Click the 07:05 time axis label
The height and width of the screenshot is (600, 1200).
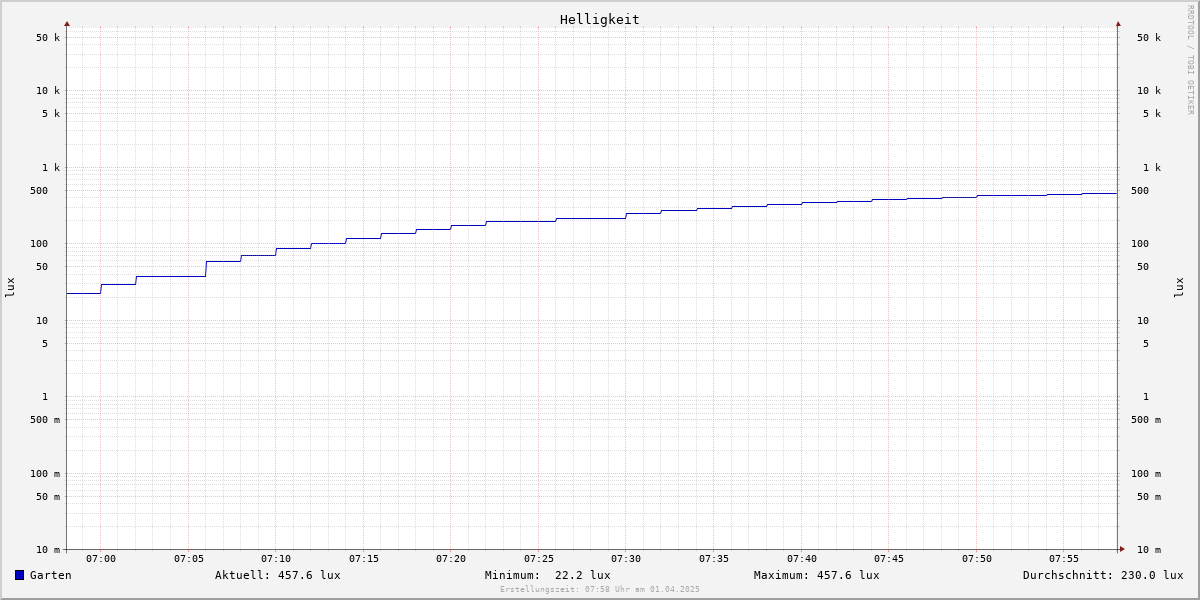(x=189, y=559)
